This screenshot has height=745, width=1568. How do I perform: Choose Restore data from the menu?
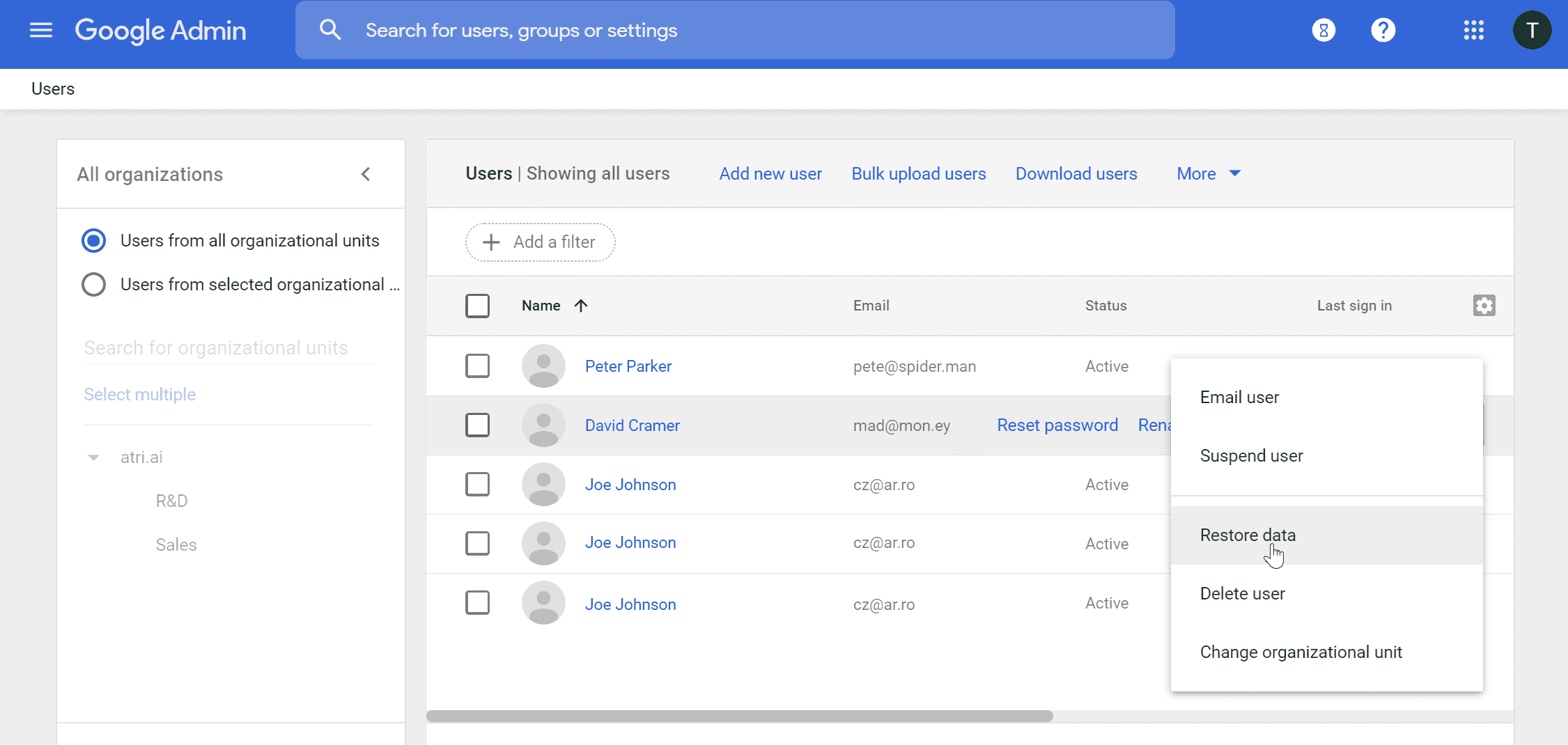point(1248,535)
